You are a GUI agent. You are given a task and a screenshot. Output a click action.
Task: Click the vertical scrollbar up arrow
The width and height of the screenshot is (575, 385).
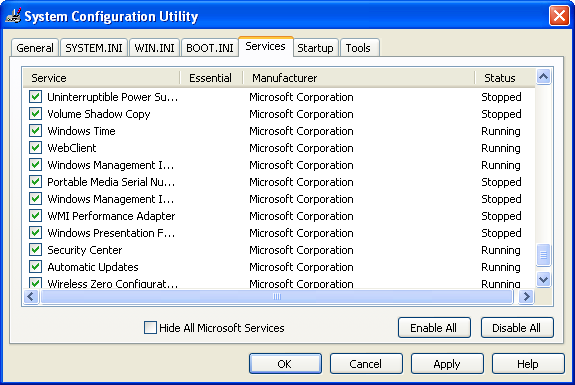pyautogui.click(x=543, y=77)
